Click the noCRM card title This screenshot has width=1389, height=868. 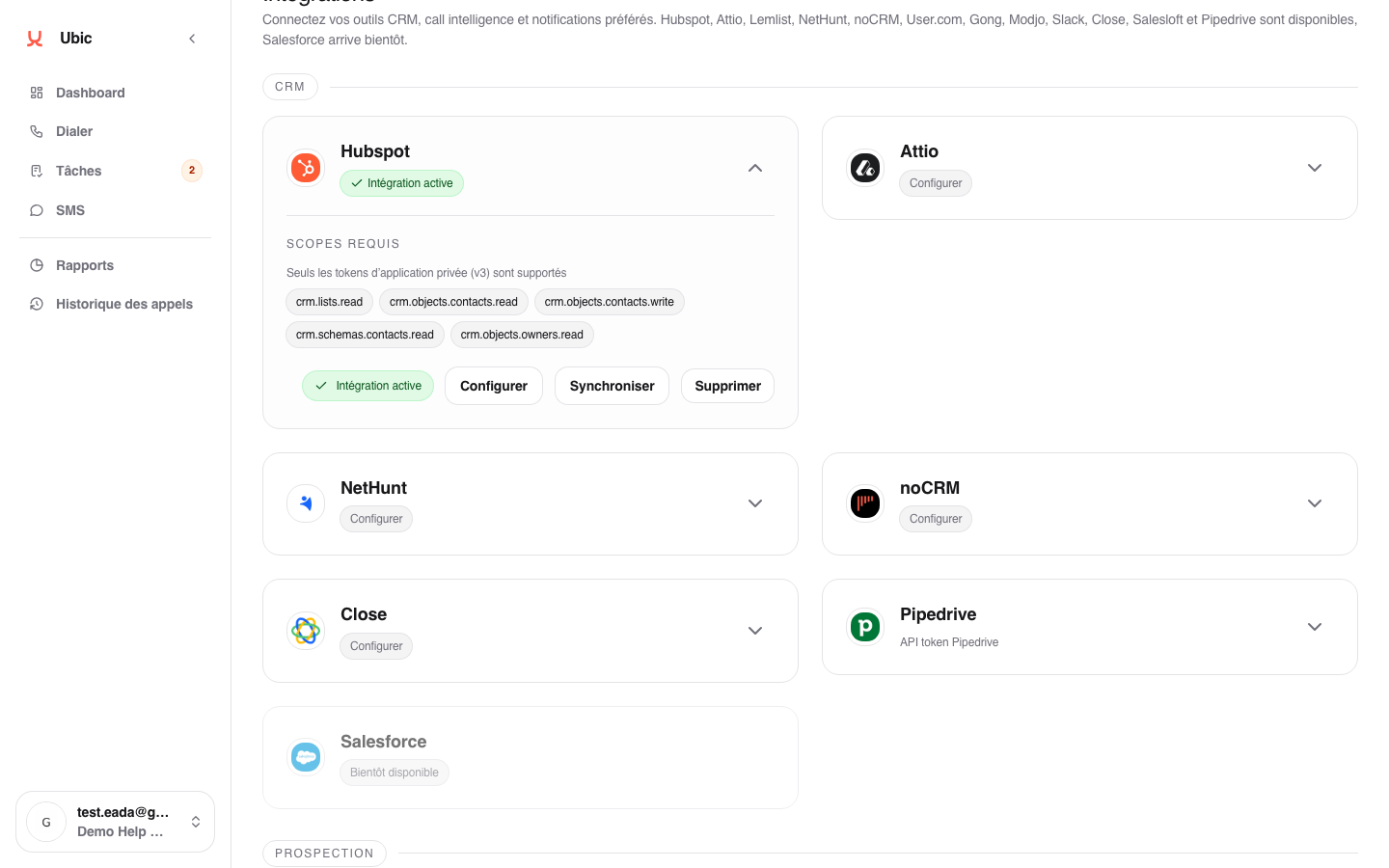click(x=930, y=488)
